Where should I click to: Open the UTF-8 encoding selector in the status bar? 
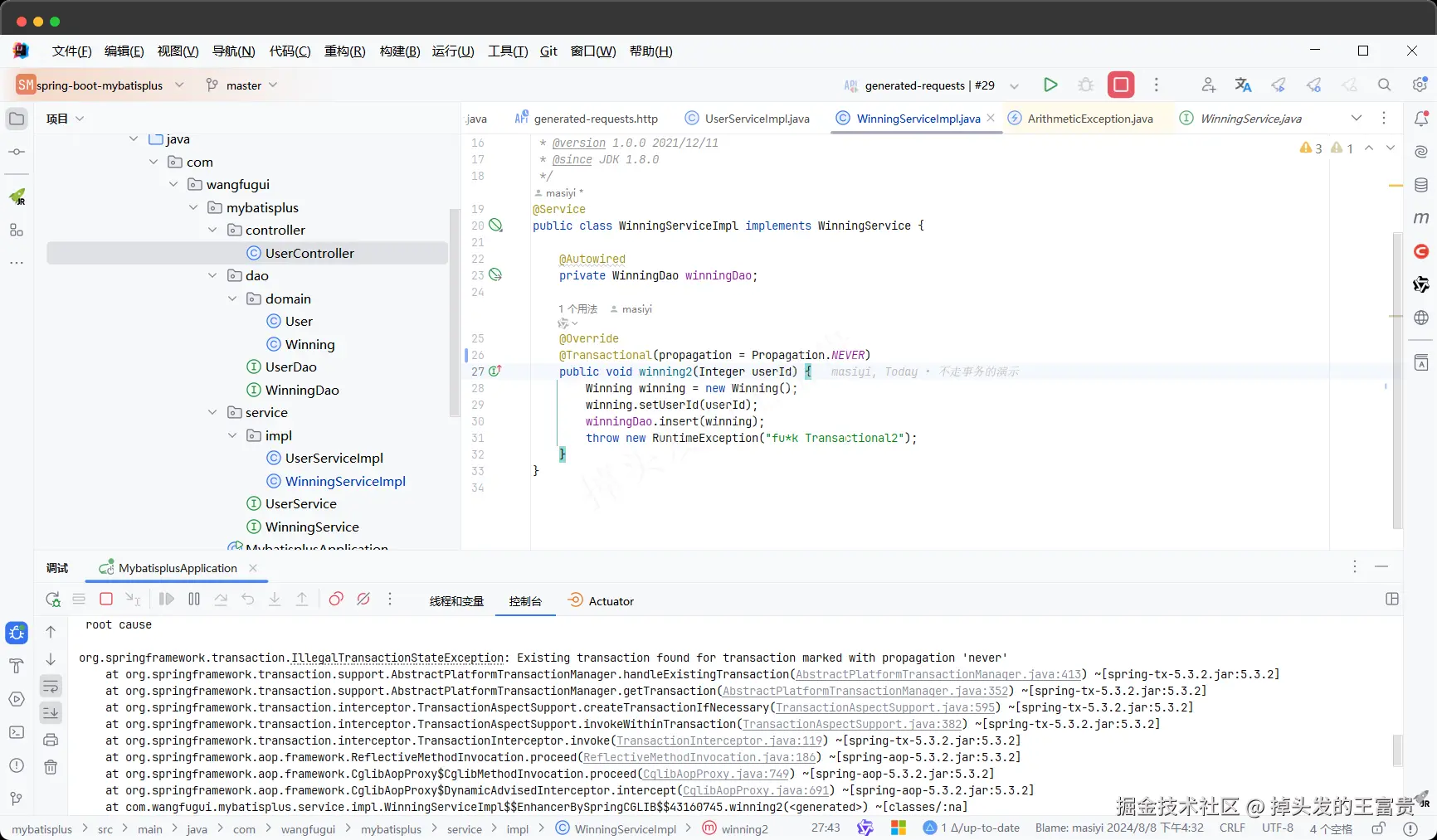tap(1278, 828)
